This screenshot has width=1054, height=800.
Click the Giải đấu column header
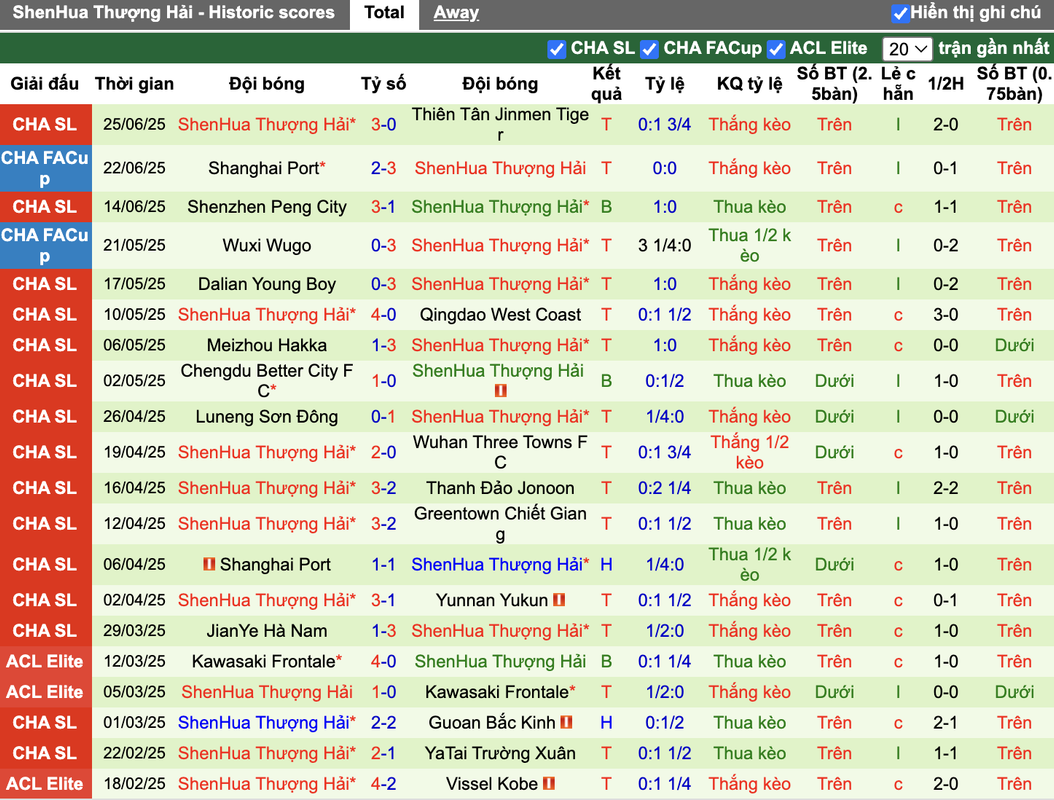click(44, 84)
